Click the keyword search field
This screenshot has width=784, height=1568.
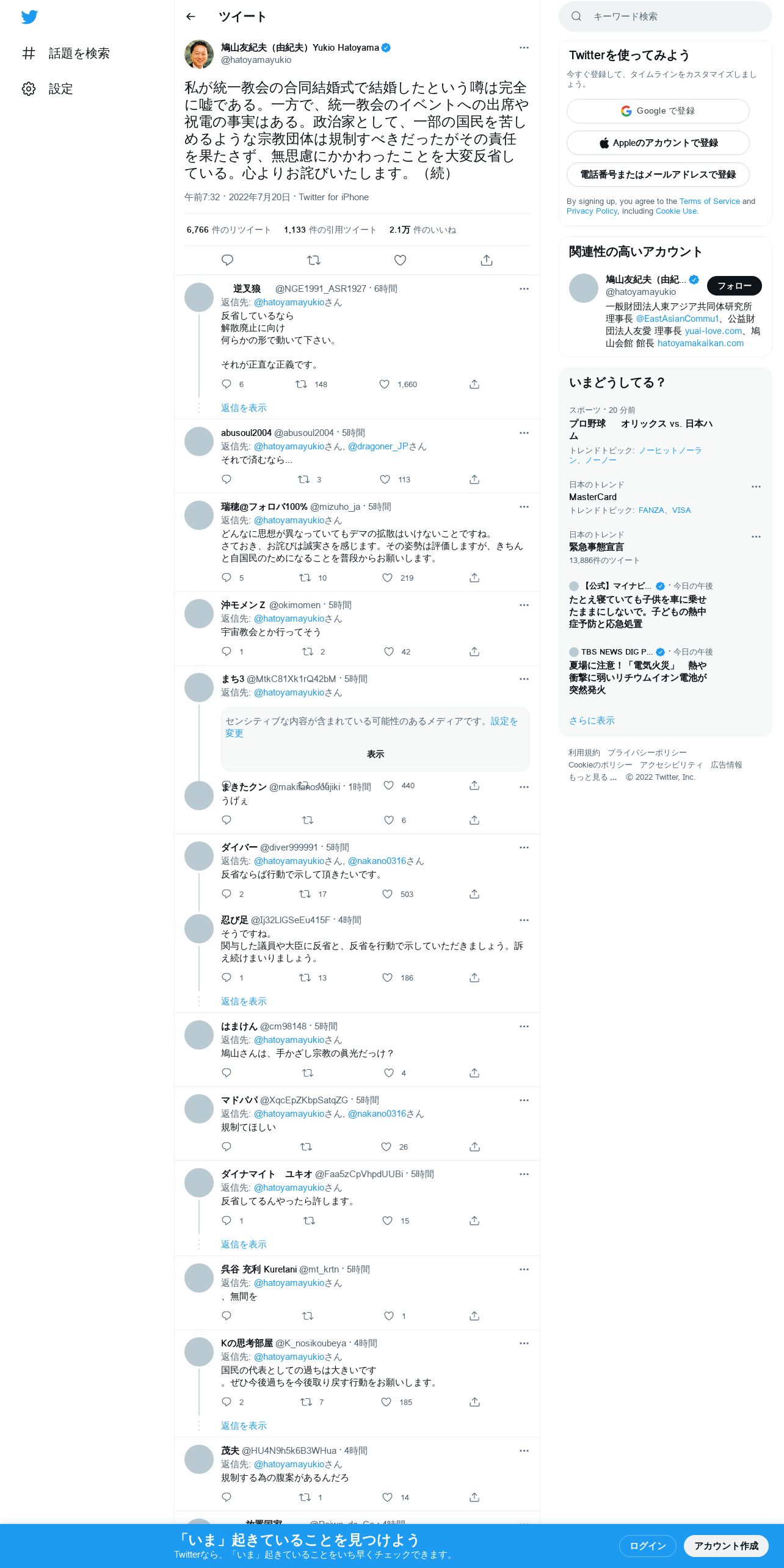[666, 16]
